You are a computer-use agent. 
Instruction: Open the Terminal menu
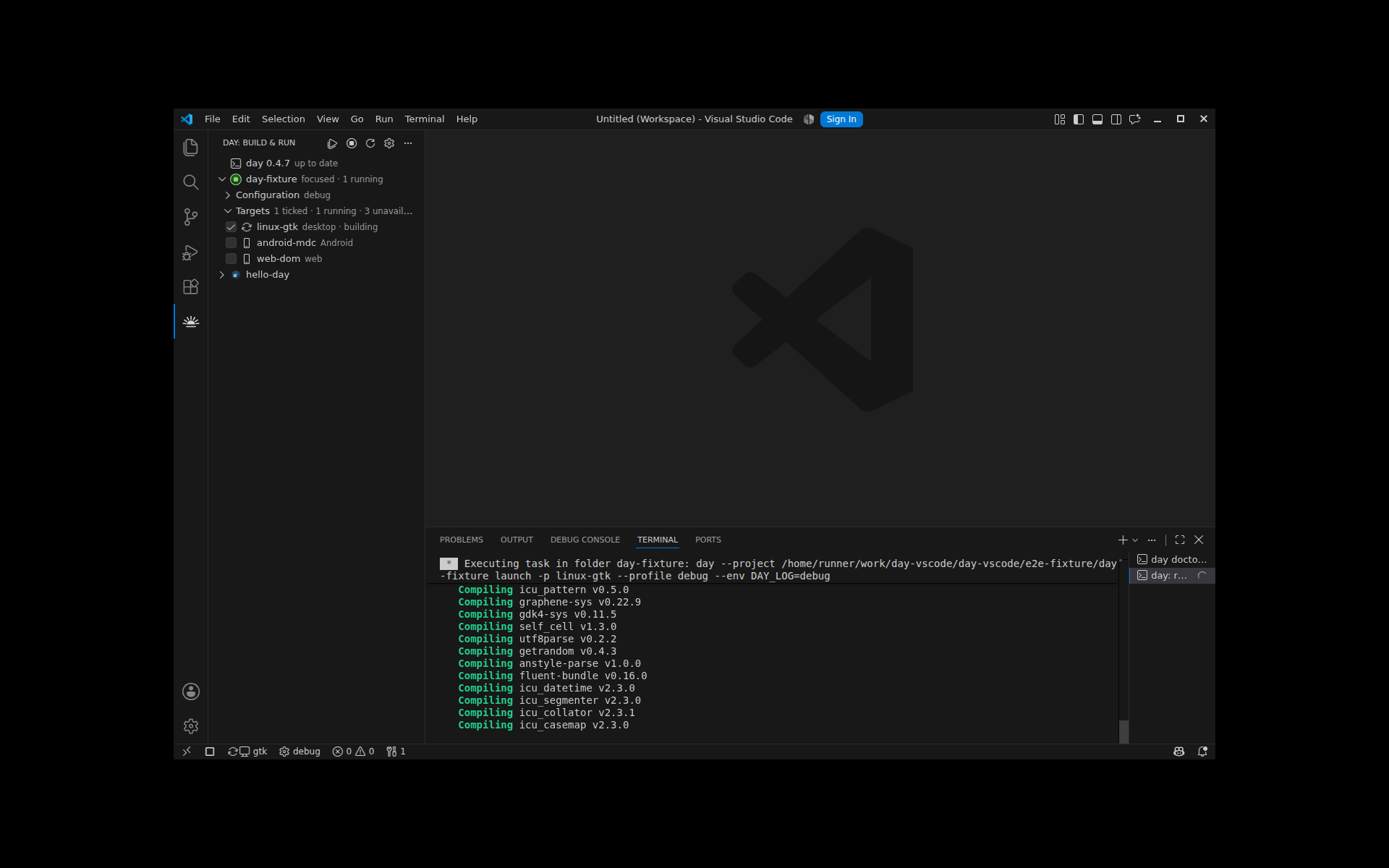pos(425,119)
